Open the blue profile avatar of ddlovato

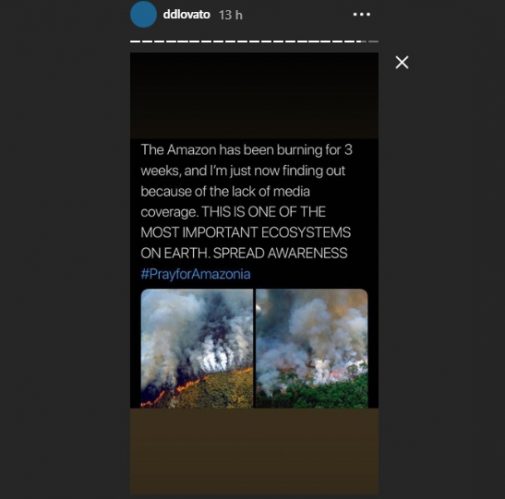pos(143,14)
